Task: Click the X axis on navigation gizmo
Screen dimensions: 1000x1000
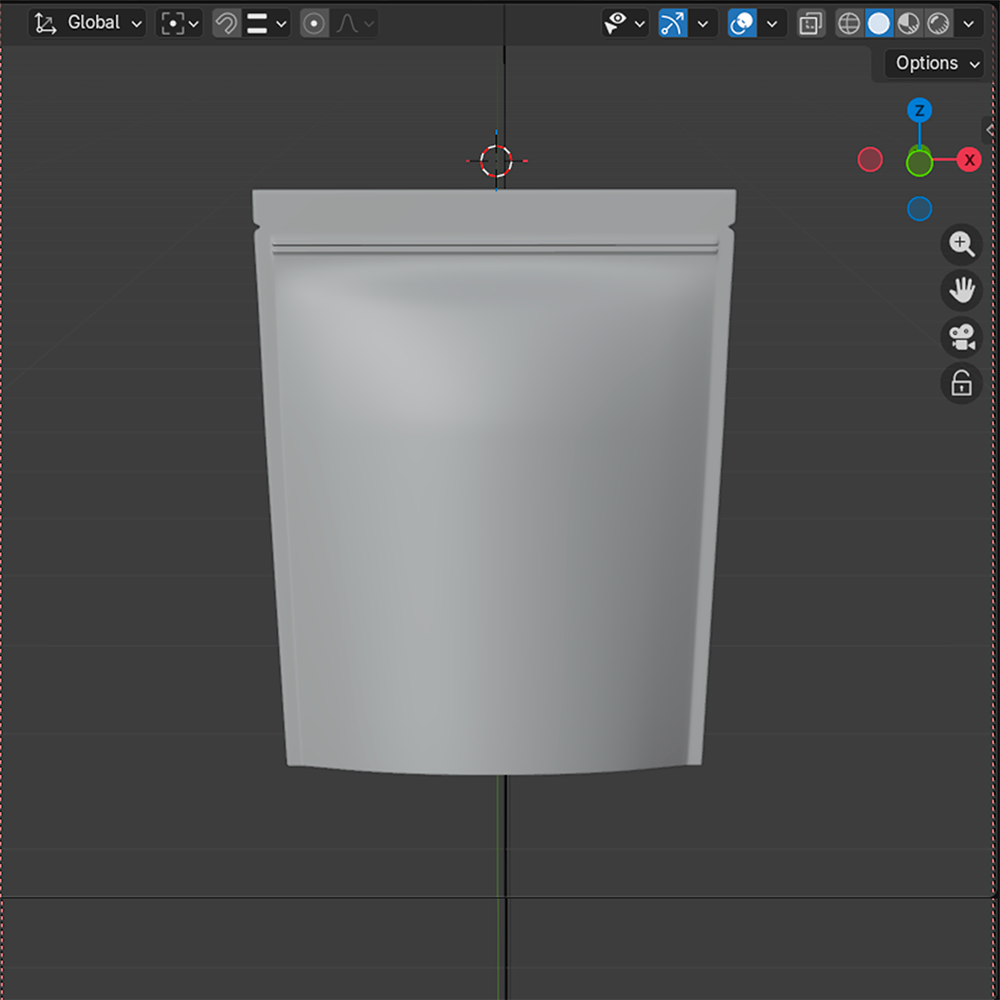Action: coord(969,159)
